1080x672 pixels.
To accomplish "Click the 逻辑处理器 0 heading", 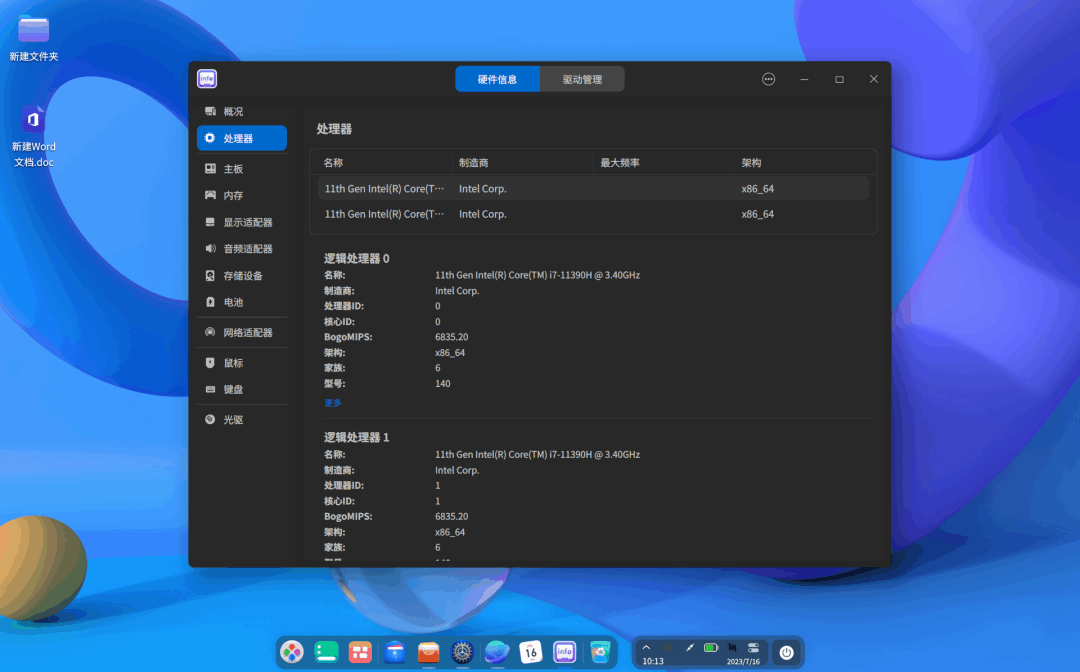I will coord(357,258).
